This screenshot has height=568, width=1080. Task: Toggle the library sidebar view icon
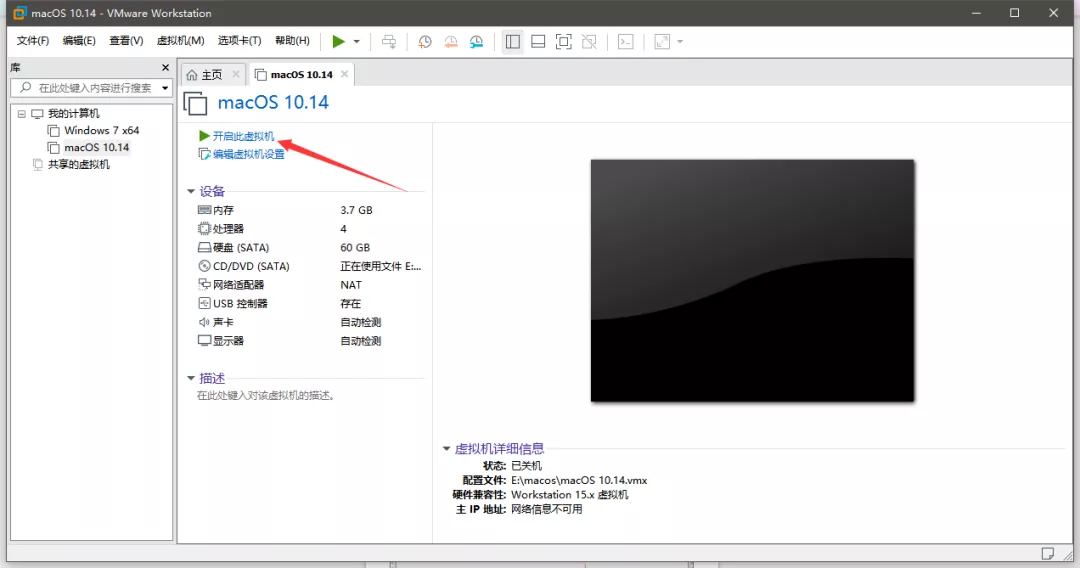pos(512,41)
